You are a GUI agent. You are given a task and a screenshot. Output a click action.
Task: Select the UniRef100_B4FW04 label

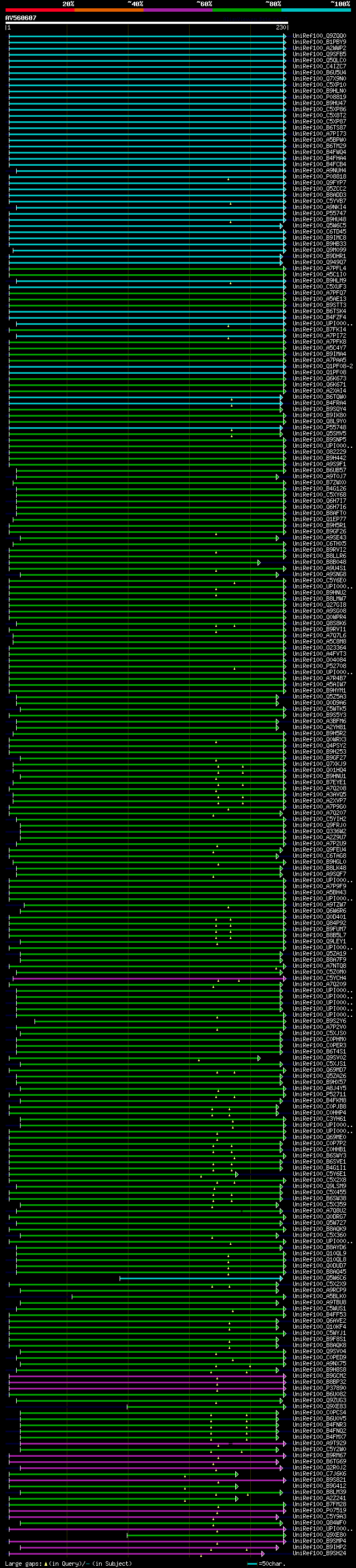[319, 152]
